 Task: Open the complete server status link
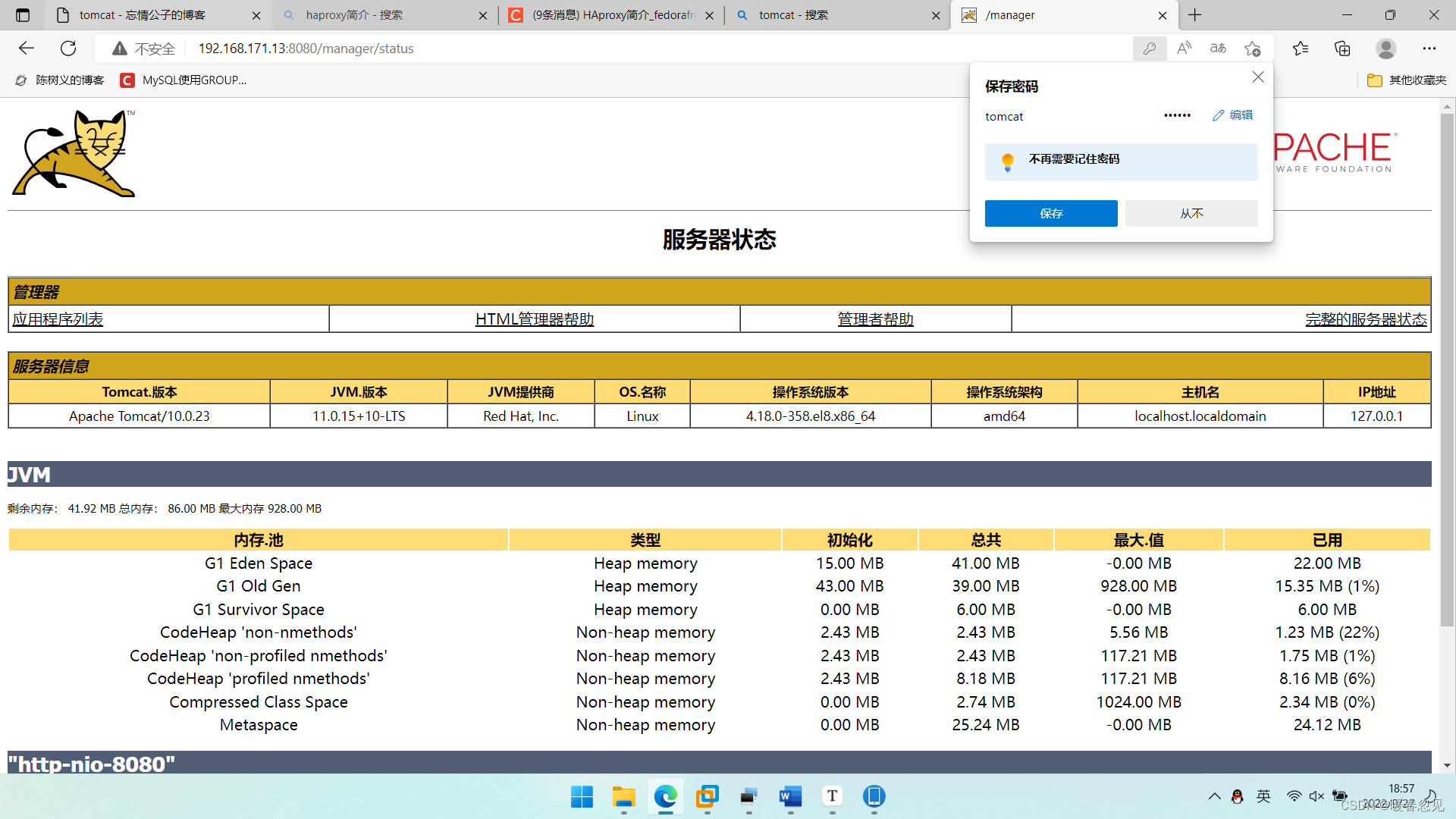[1366, 319]
